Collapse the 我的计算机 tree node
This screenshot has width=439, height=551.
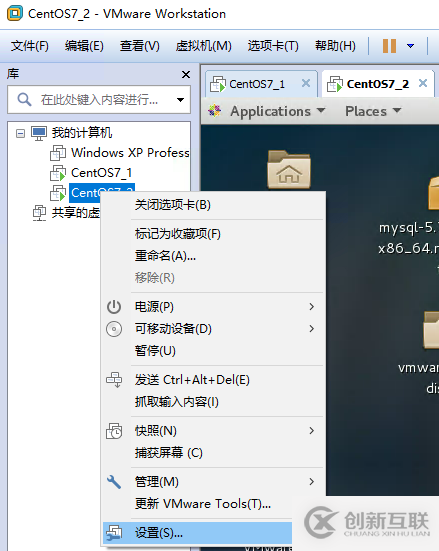(20, 133)
